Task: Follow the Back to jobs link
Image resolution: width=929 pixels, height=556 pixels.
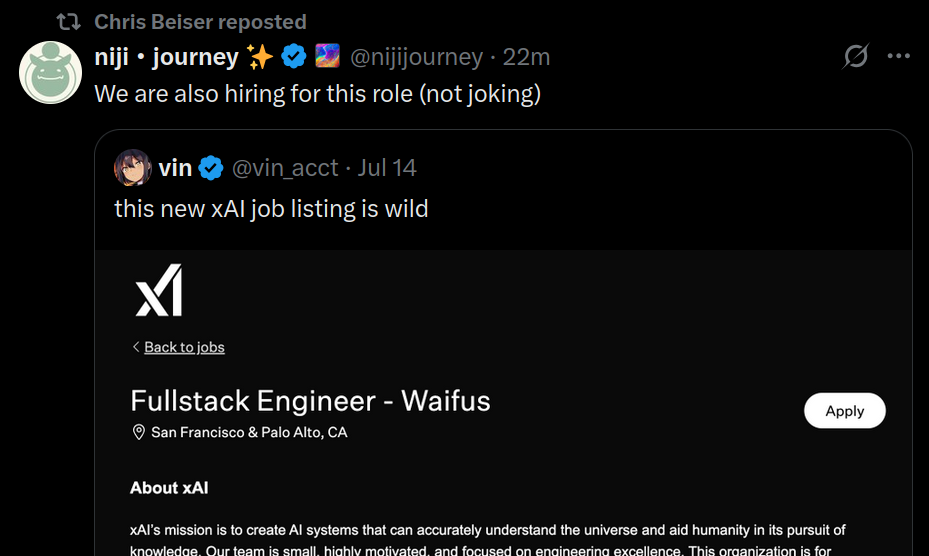Action: [x=184, y=347]
